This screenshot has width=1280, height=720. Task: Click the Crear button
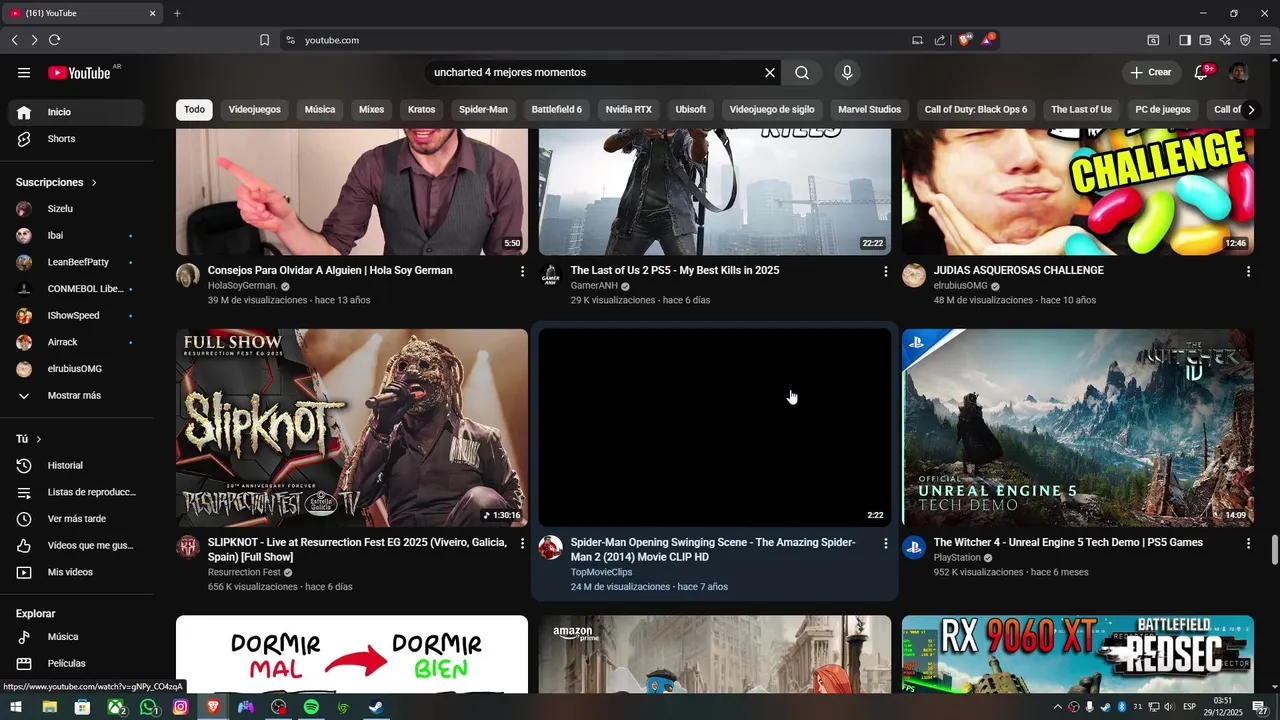tap(1150, 72)
